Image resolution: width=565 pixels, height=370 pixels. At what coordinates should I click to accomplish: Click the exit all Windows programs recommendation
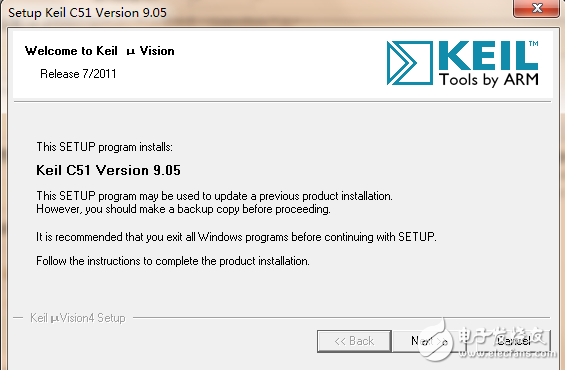coord(236,237)
